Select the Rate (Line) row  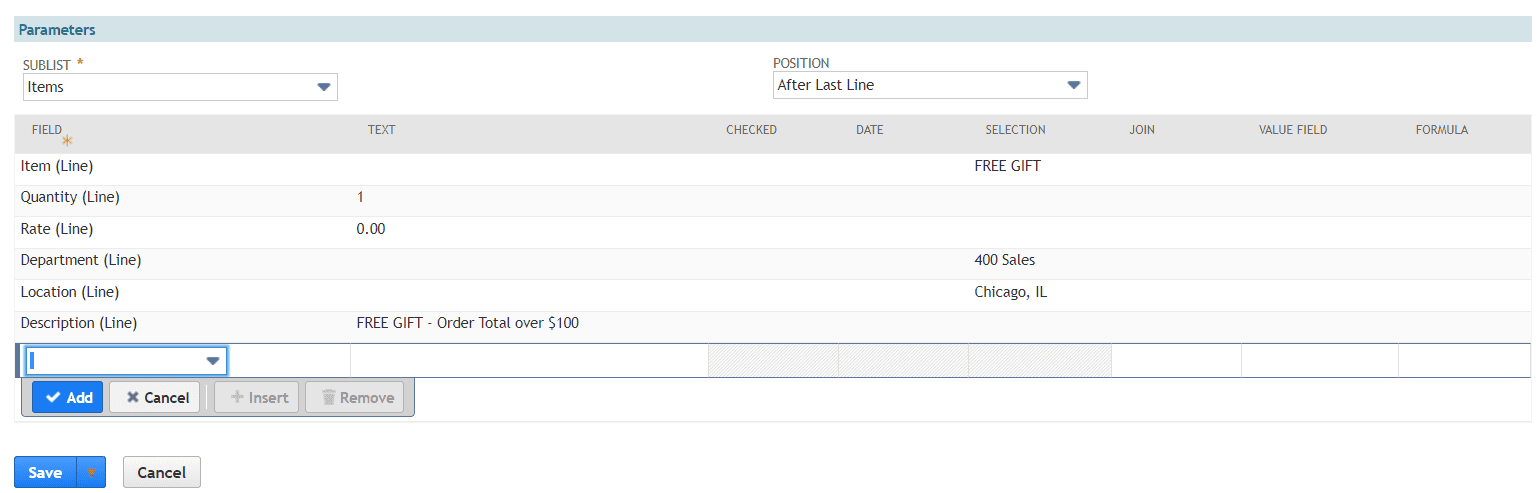click(x=57, y=229)
